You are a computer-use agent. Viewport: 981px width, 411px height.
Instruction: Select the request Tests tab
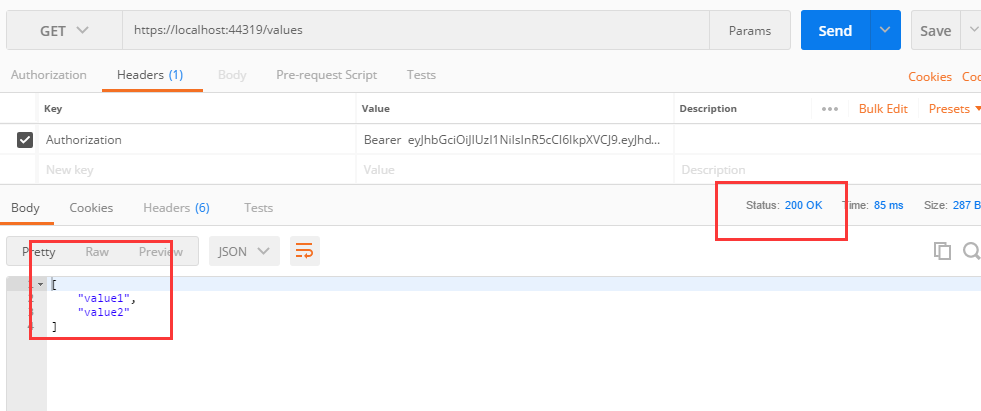(421, 75)
